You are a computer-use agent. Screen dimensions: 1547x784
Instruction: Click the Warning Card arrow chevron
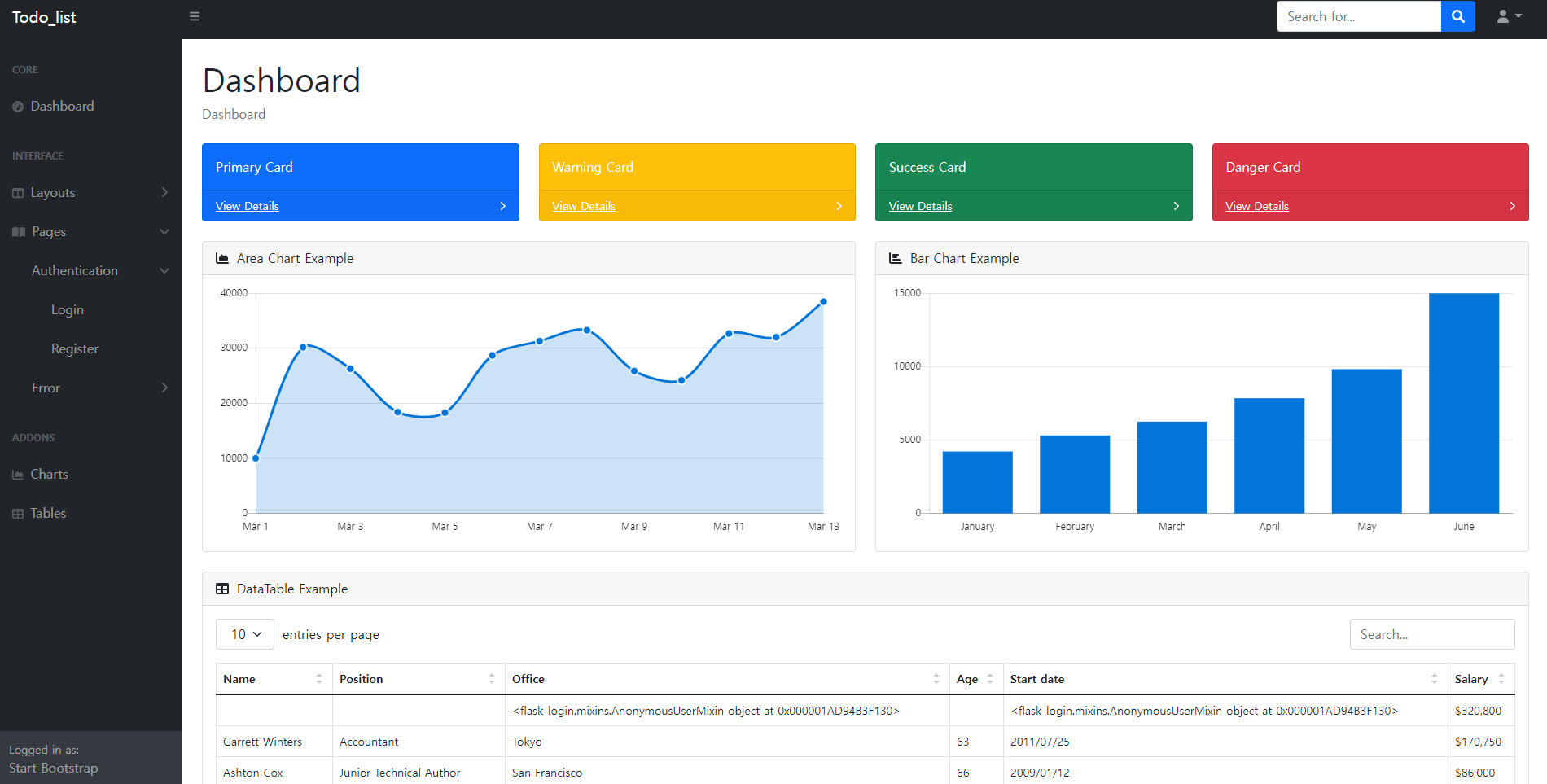pos(839,206)
